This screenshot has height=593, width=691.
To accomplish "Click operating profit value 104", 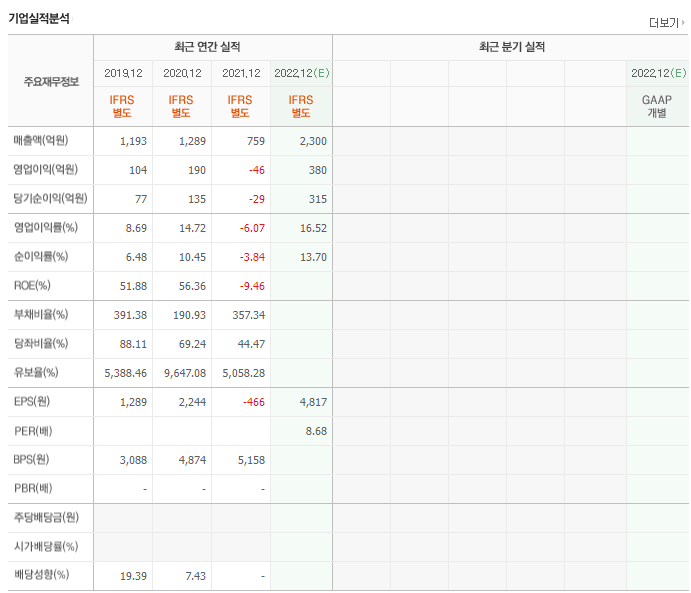I will (x=138, y=170).
